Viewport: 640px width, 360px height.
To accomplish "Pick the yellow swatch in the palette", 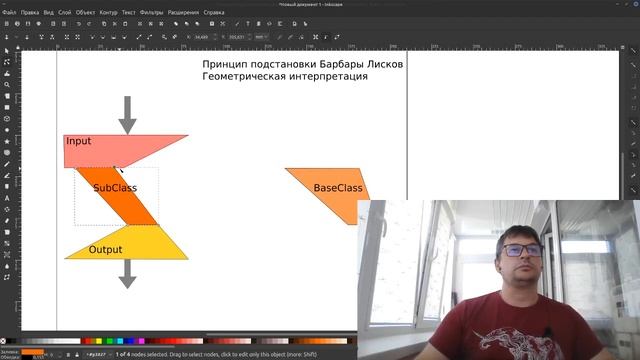I will pyautogui.click(x=99, y=341).
